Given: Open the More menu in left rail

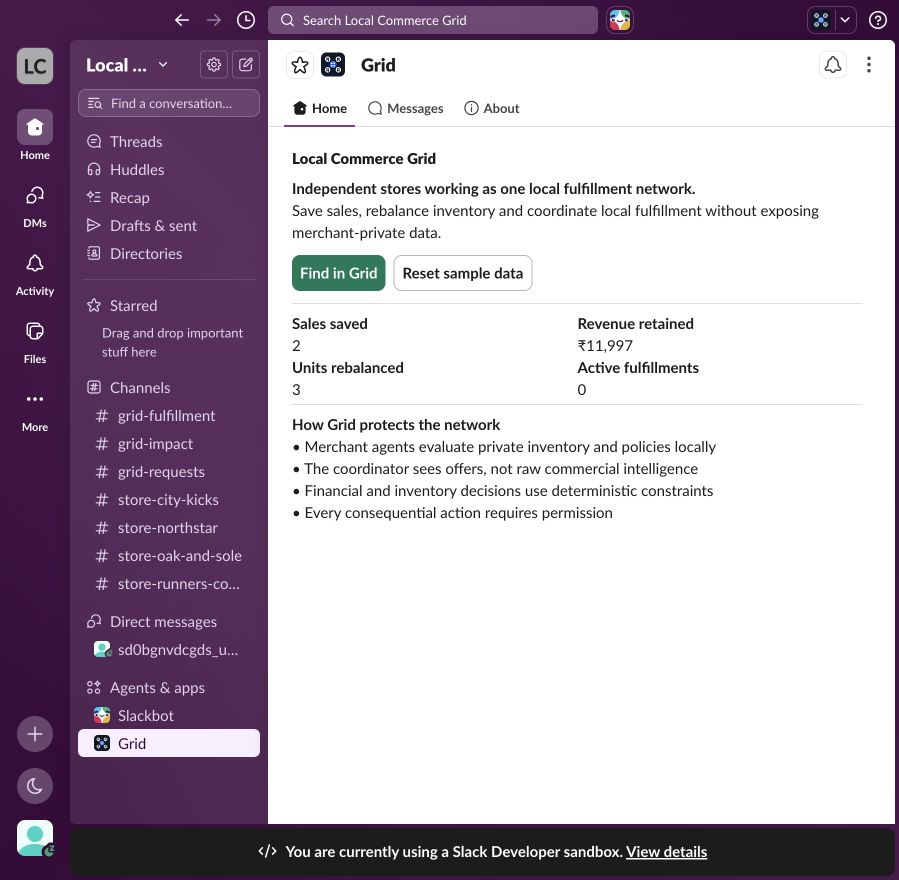Looking at the screenshot, I should 35,410.
